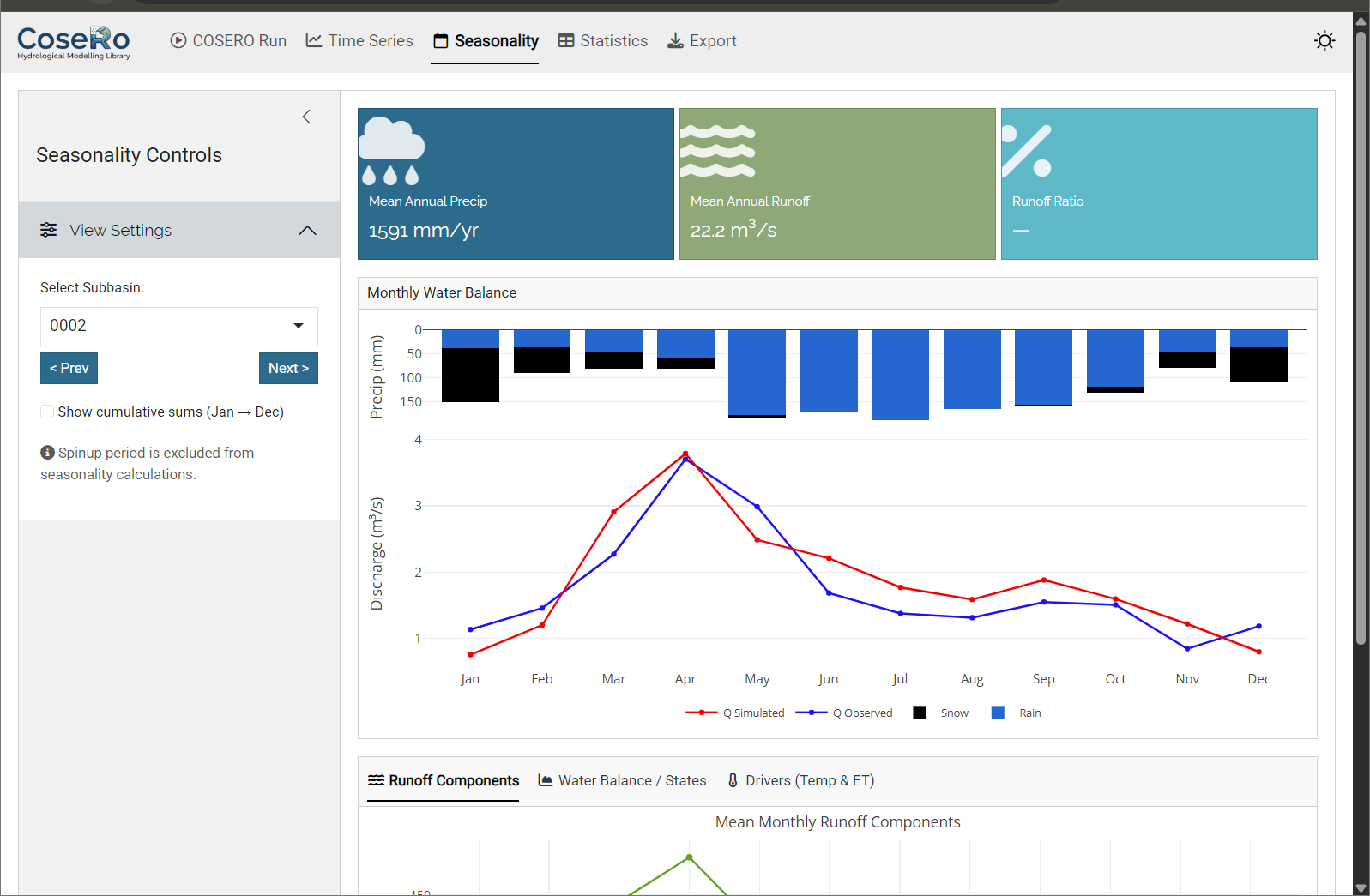This screenshot has width=1370, height=896.
Task: Switch to the Time Series tab
Action: [359, 41]
